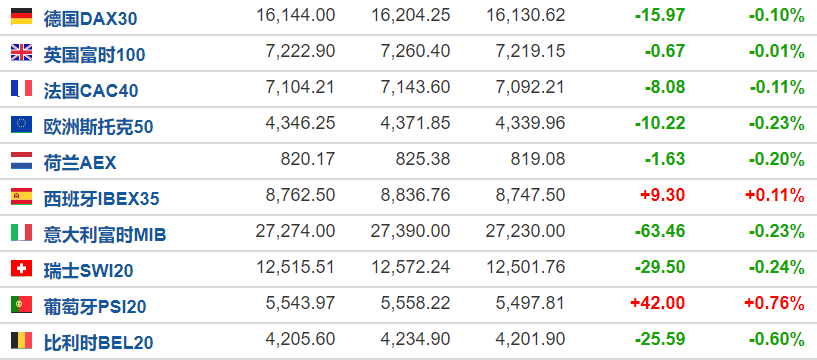Click the French flag icon

pos(21,89)
